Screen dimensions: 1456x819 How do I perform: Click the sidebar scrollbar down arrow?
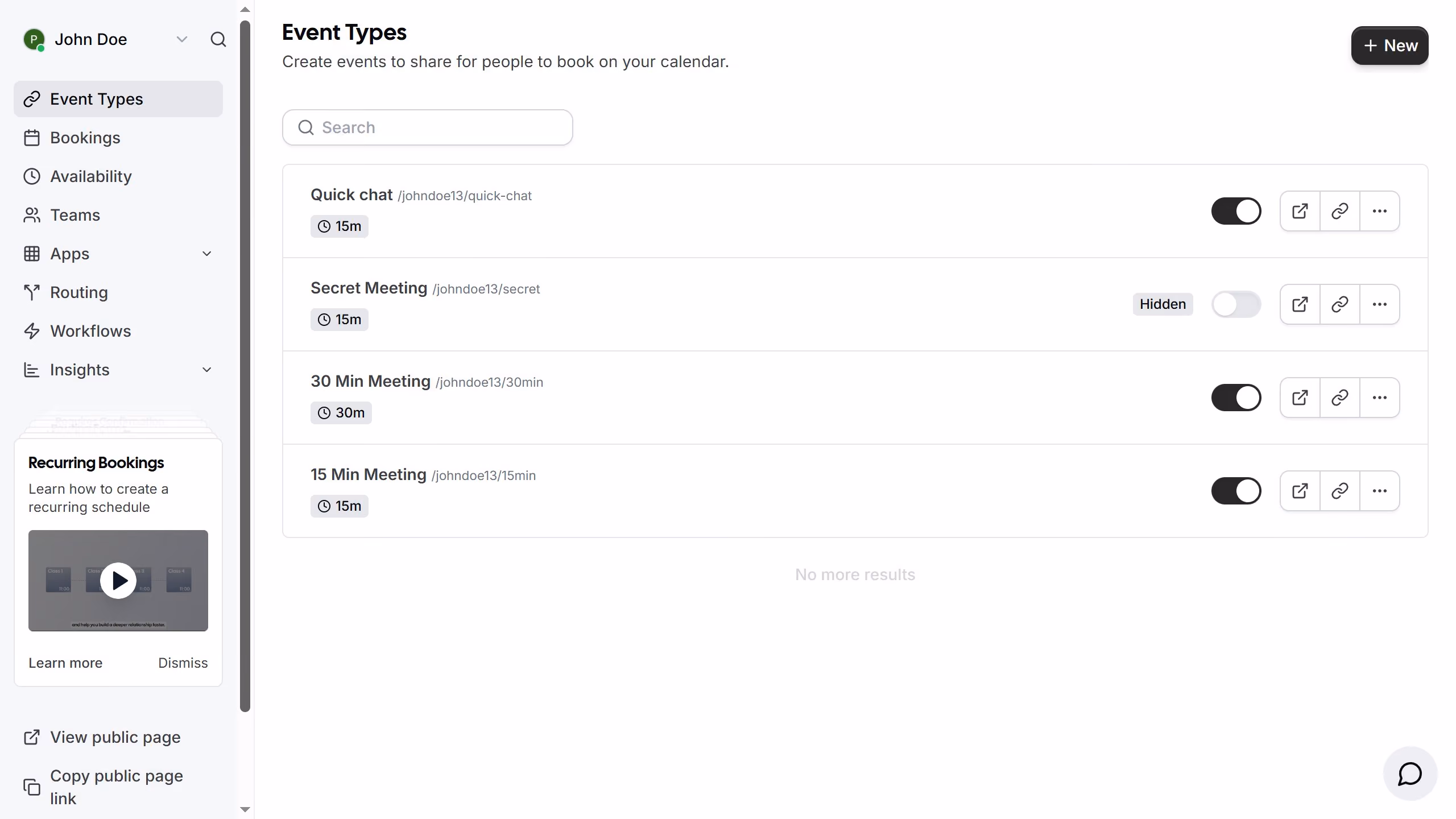pos(245,809)
